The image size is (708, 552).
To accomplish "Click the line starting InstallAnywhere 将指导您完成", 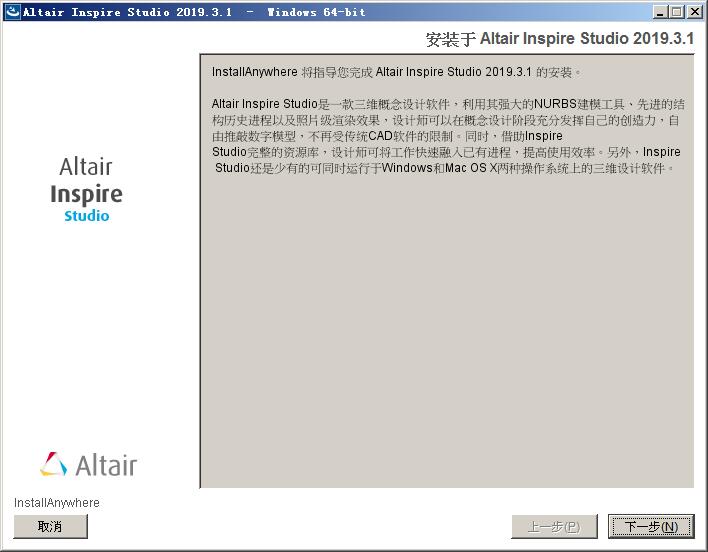I will click(396, 72).
